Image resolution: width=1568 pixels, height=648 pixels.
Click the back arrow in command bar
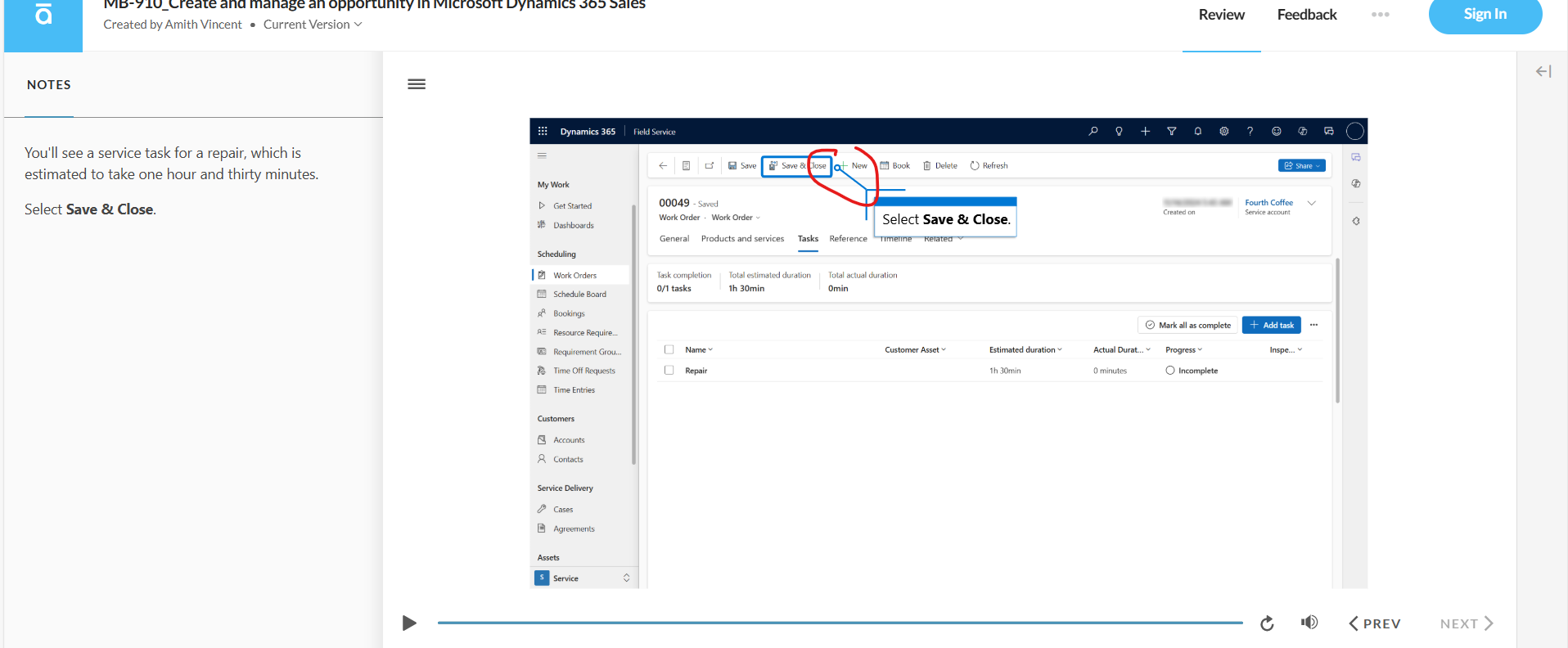pyautogui.click(x=663, y=165)
